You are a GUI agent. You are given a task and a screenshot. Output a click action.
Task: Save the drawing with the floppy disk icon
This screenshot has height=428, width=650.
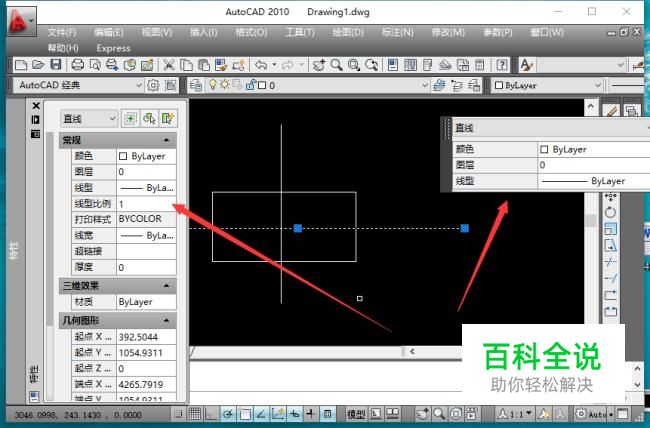pos(56,65)
